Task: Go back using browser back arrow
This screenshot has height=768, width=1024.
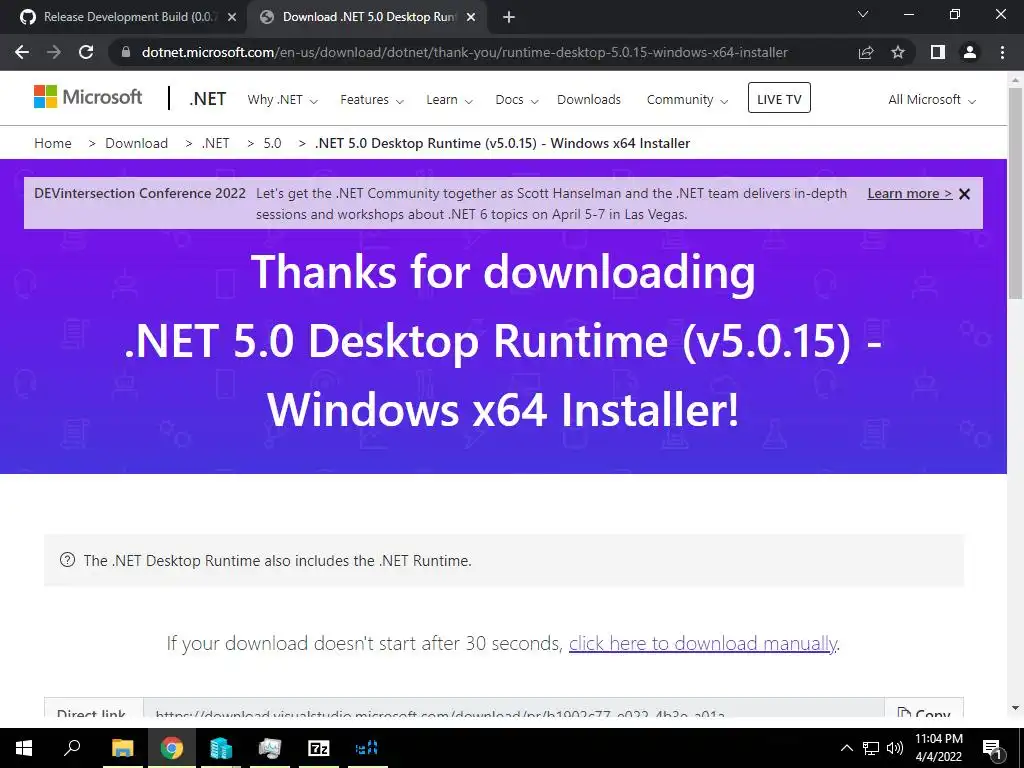Action: pos(22,52)
